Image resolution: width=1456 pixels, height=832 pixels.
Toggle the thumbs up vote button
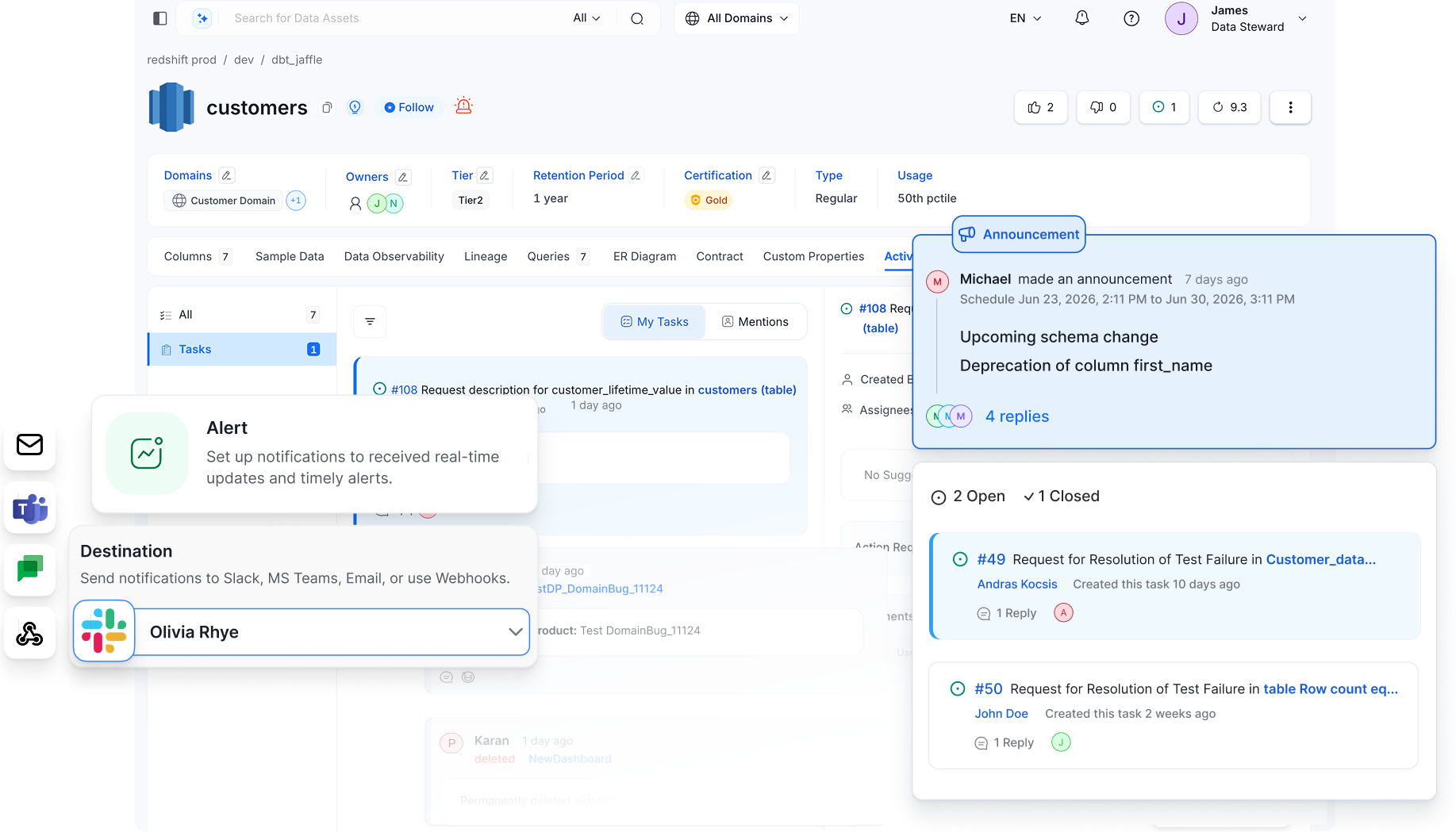pyautogui.click(x=1040, y=107)
